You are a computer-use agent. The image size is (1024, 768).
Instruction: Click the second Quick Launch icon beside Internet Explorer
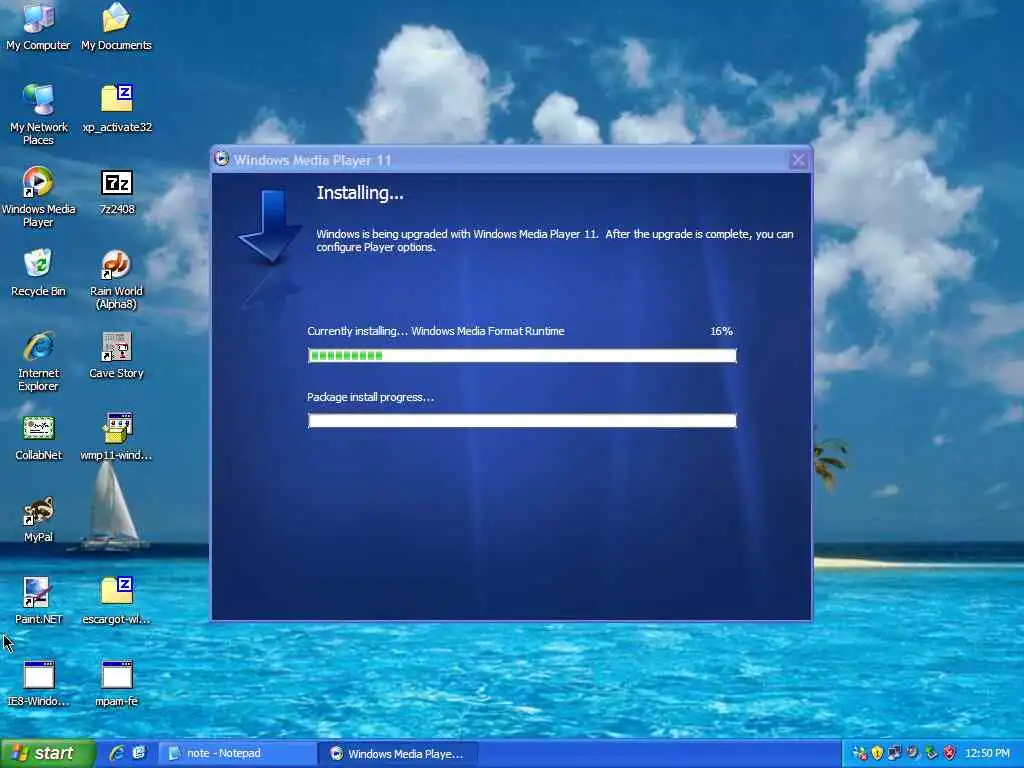coord(139,753)
